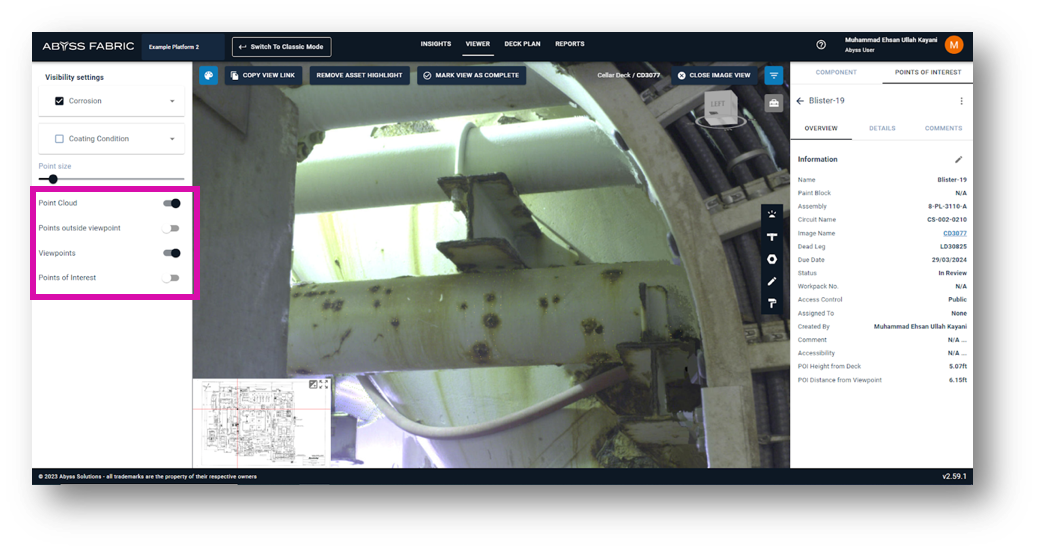Click the Copy View Link button

pyautogui.click(x=263, y=75)
